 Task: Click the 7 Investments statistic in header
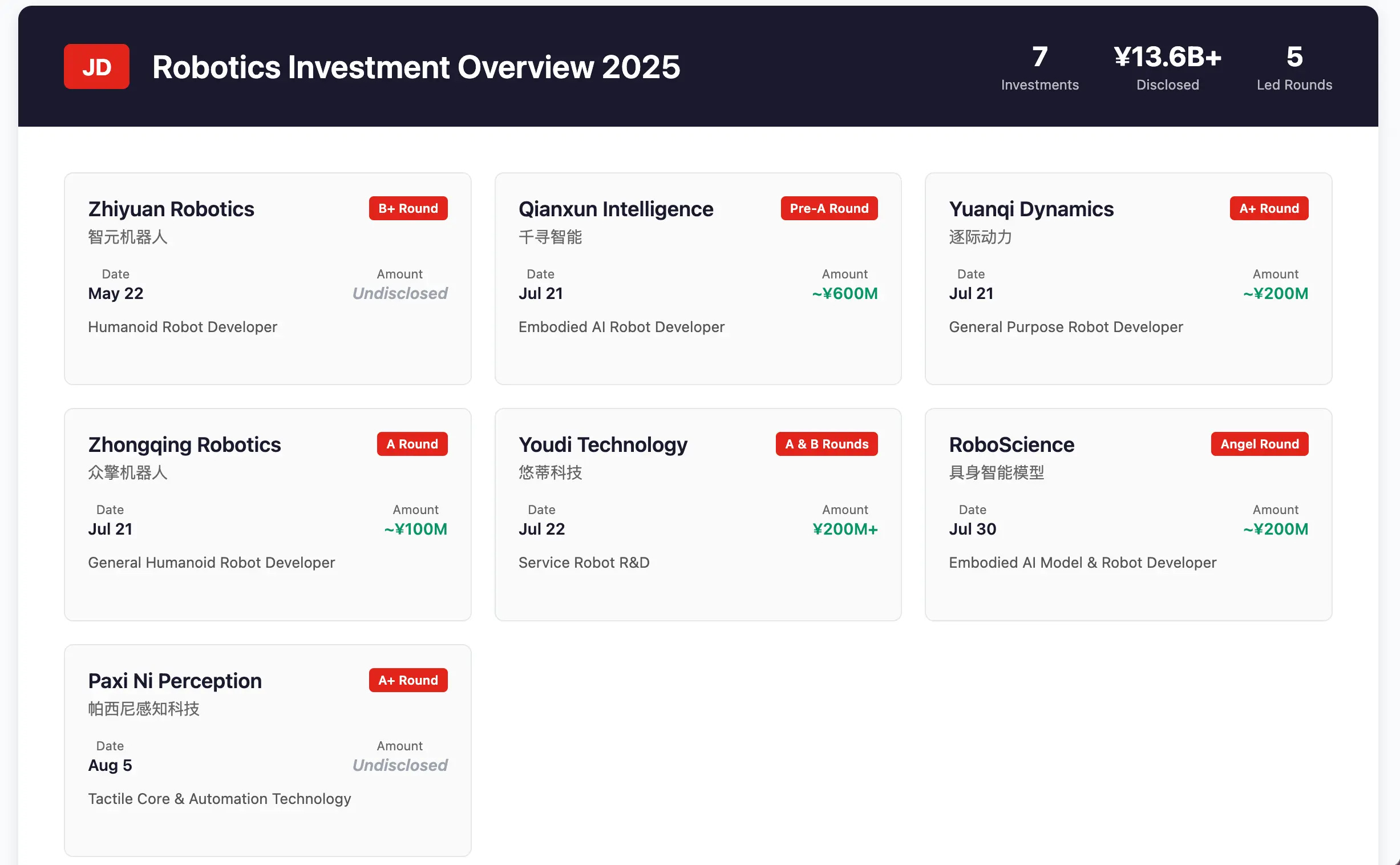point(1039,67)
